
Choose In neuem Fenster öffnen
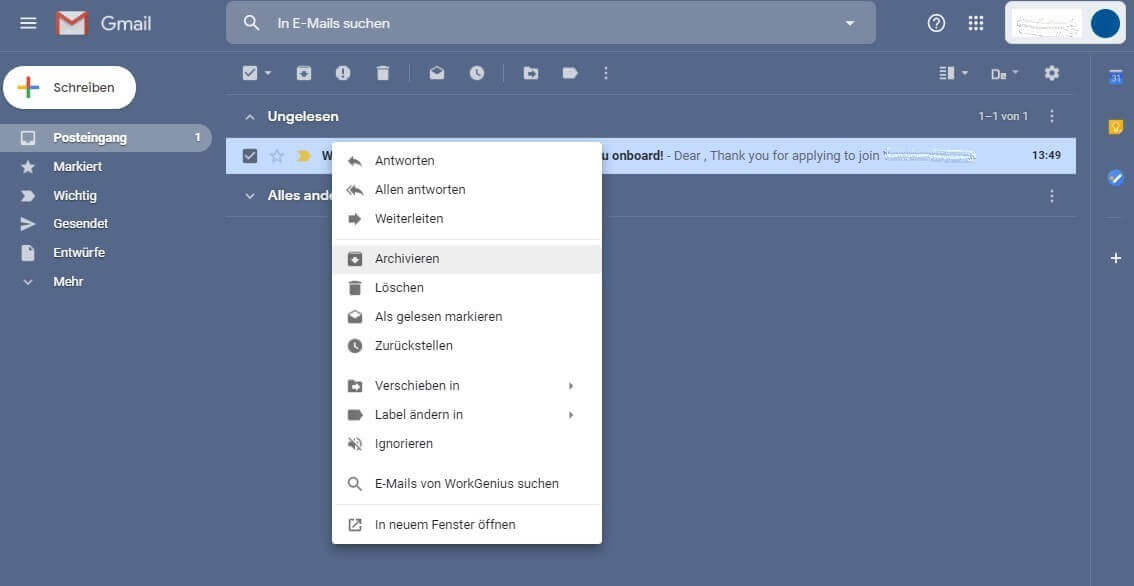pyautogui.click(x=466, y=525)
